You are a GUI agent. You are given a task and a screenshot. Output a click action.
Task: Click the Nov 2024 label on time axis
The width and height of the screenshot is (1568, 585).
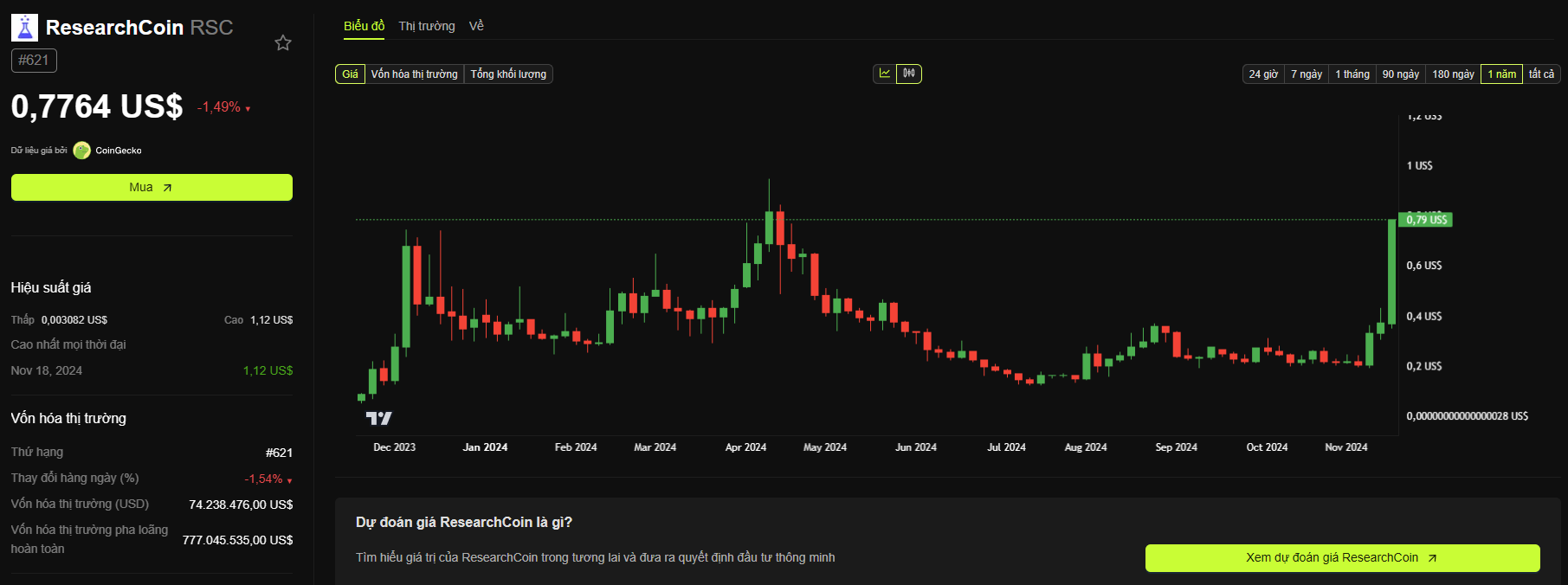pos(1345,447)
